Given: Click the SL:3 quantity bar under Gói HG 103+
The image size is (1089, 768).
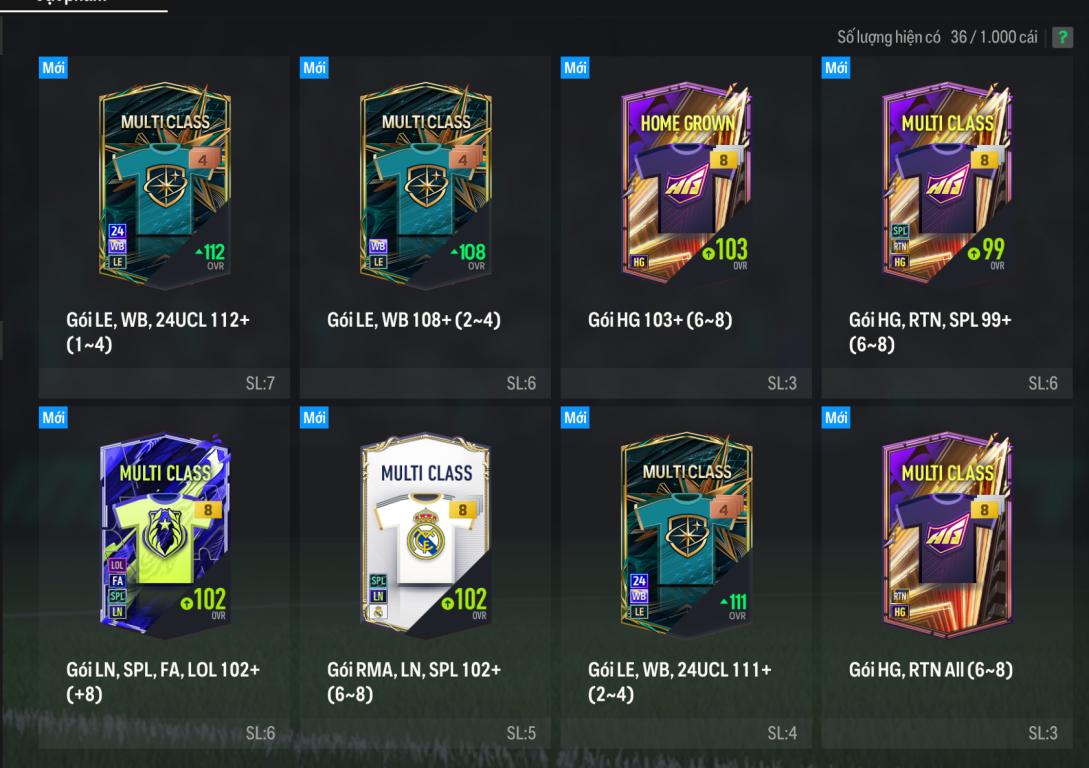Looking at the screenshot, I should [x=686, y=383].
